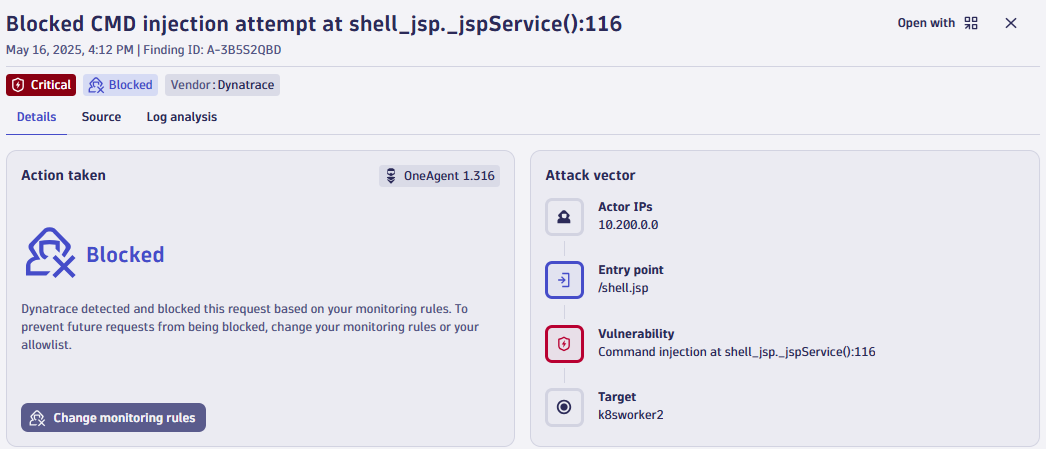Click the Open with grid icon
This screenshot has height=449, width=1046.
(x=971, y=23)
